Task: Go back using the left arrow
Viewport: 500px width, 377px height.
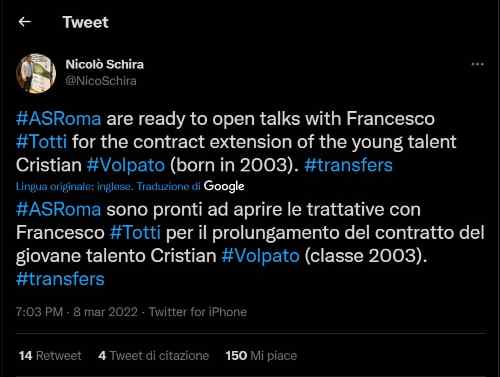Action: tap(25, 22)
